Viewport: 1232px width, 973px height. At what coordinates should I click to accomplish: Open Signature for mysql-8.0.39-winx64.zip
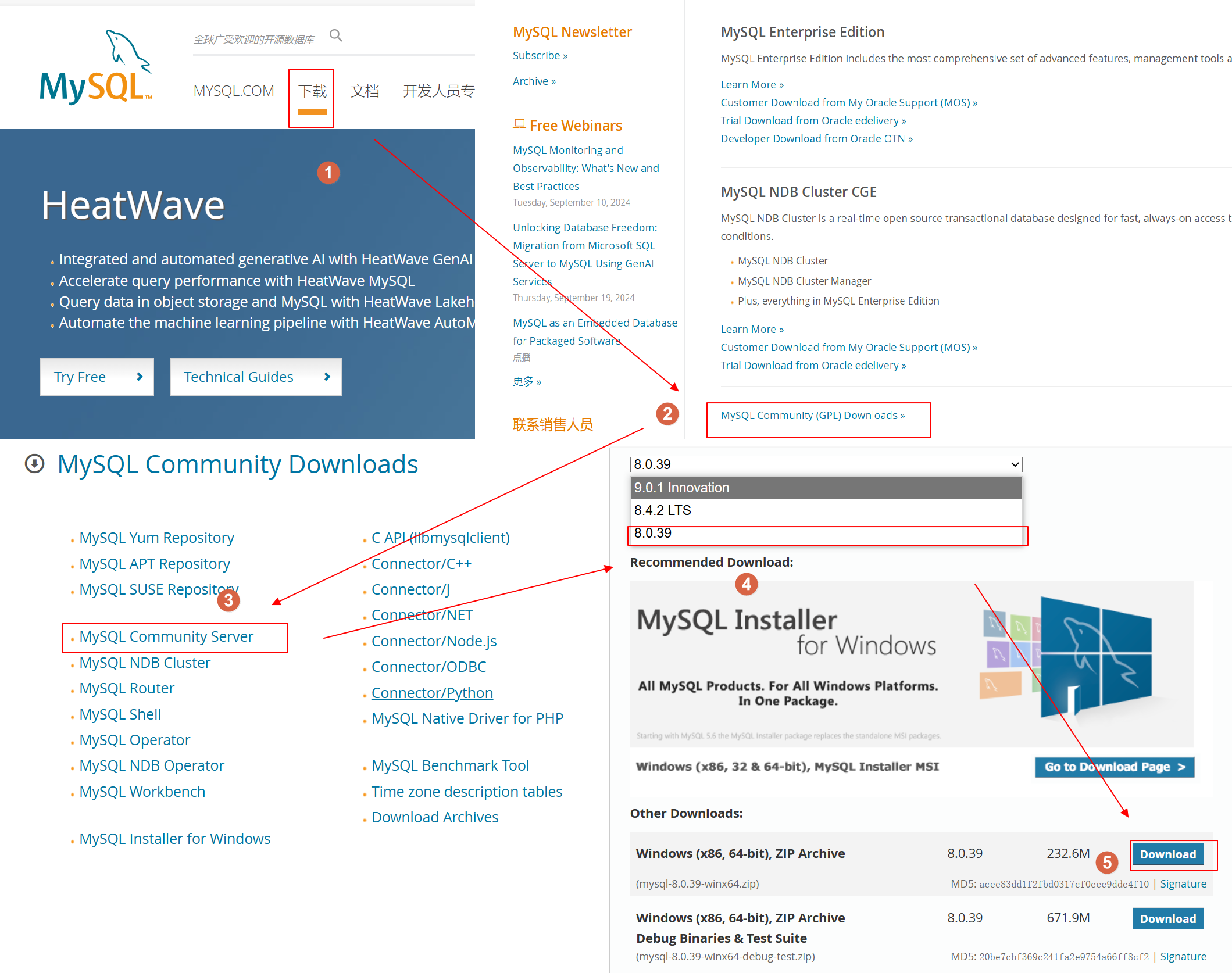tap(1183, 884)
